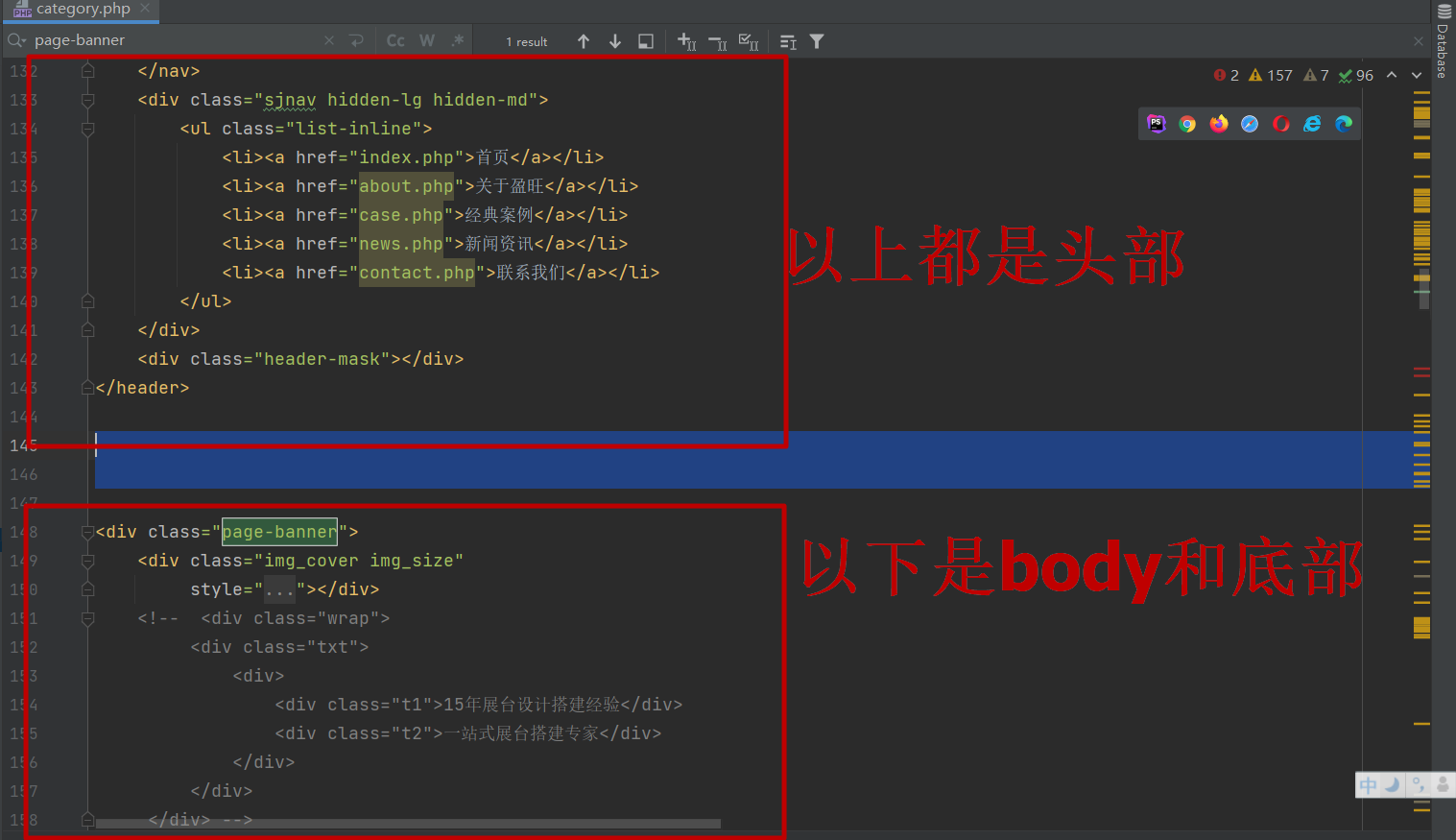Viewport: 1456px width, 840px height.
Task: Open file in Safari browser
Action: [1250, 124]
